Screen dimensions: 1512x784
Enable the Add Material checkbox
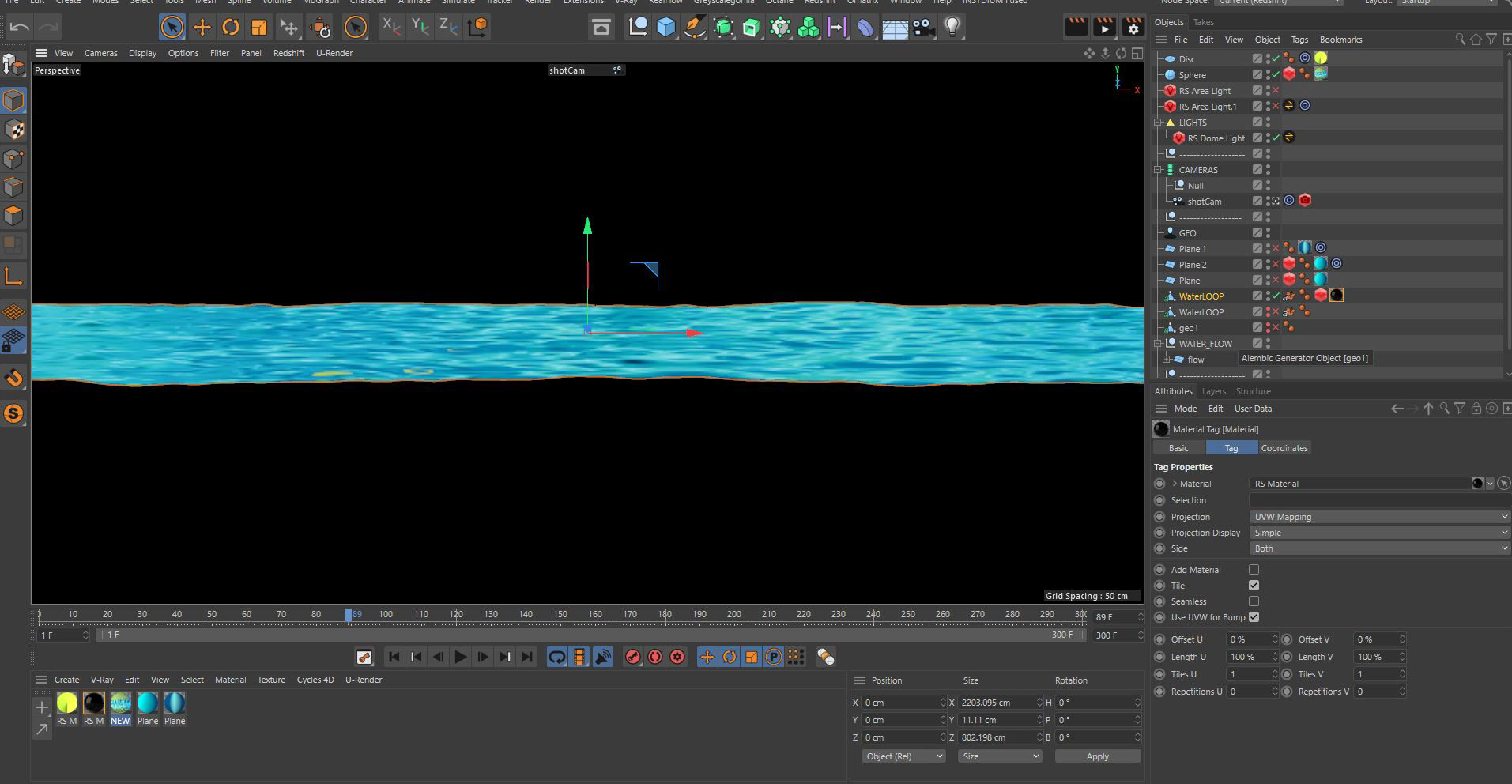1254,570
